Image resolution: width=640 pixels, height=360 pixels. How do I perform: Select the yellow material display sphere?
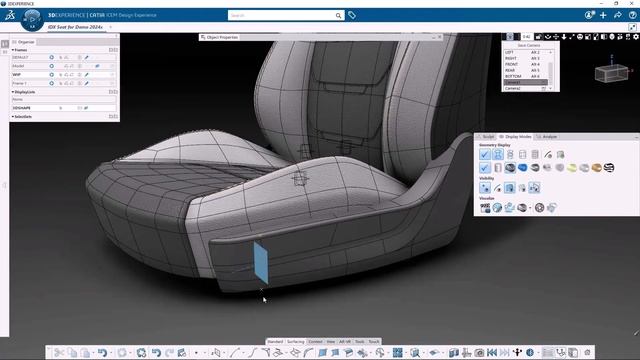572,168
